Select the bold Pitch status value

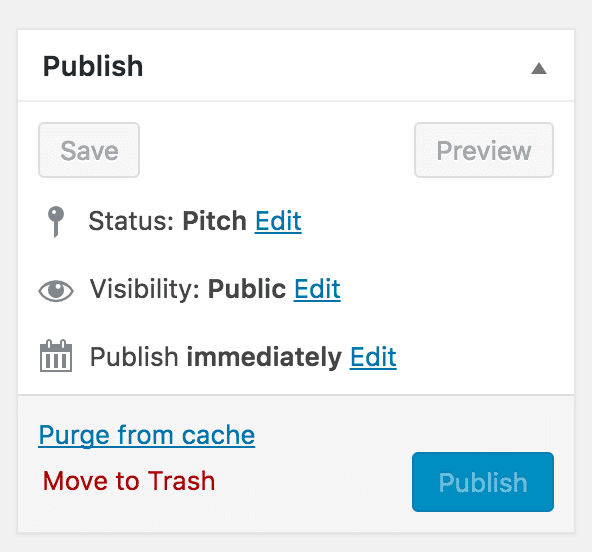(x=214, y=221)
